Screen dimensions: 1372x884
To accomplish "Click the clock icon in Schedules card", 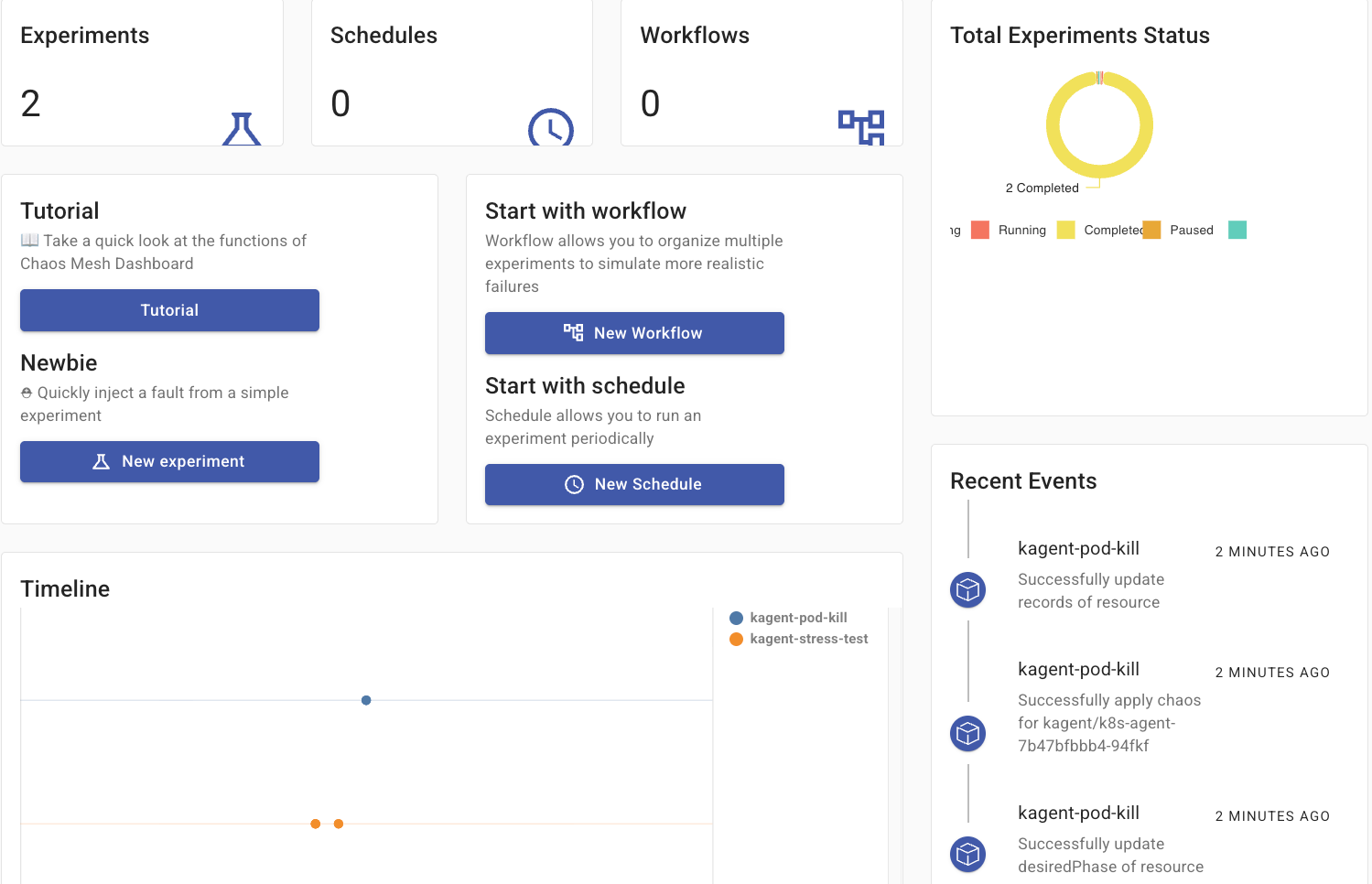I will 550,129.
